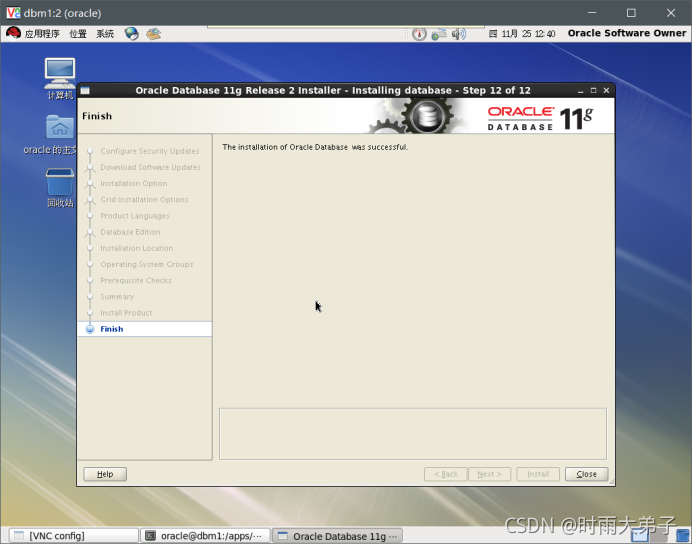
Task: Click the greyed Install button
Action: point(538,474)
